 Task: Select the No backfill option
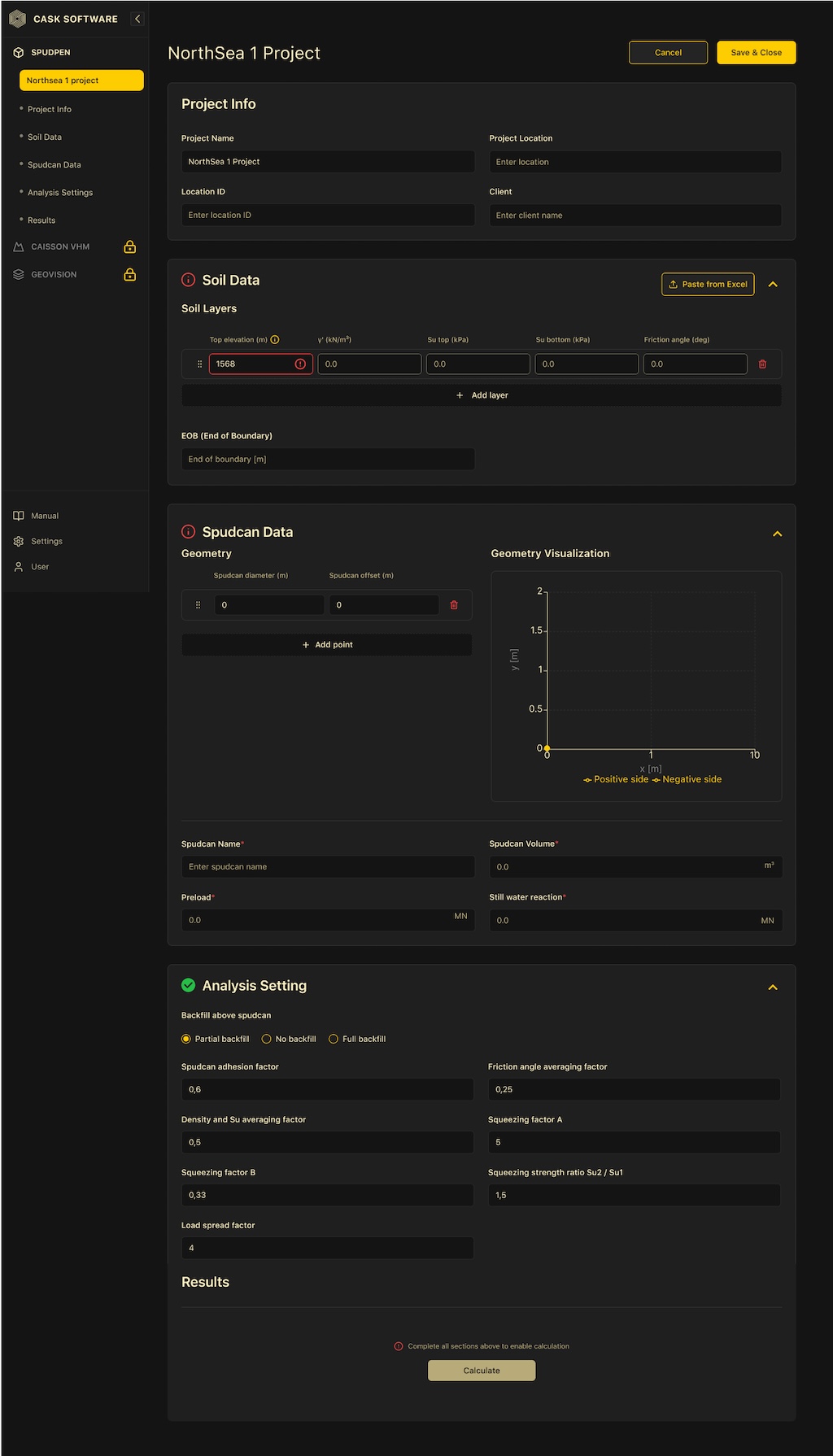[266, 1039]
